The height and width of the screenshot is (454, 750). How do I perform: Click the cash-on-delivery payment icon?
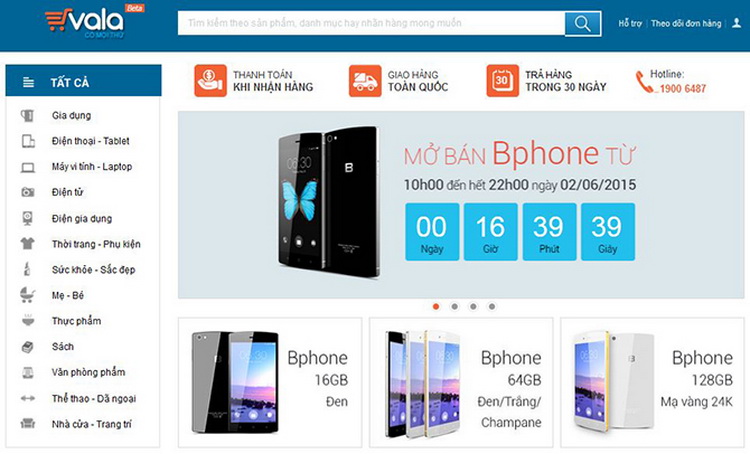[x=210, y=81]
